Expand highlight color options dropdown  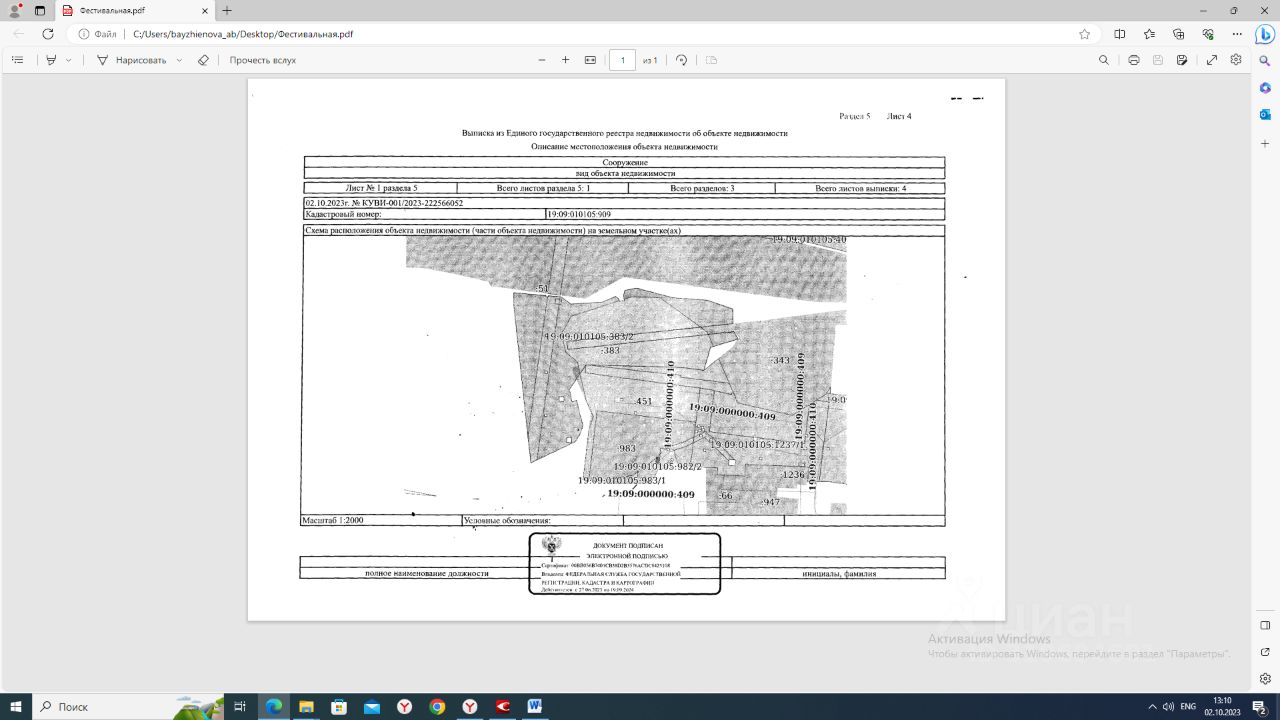69,60
